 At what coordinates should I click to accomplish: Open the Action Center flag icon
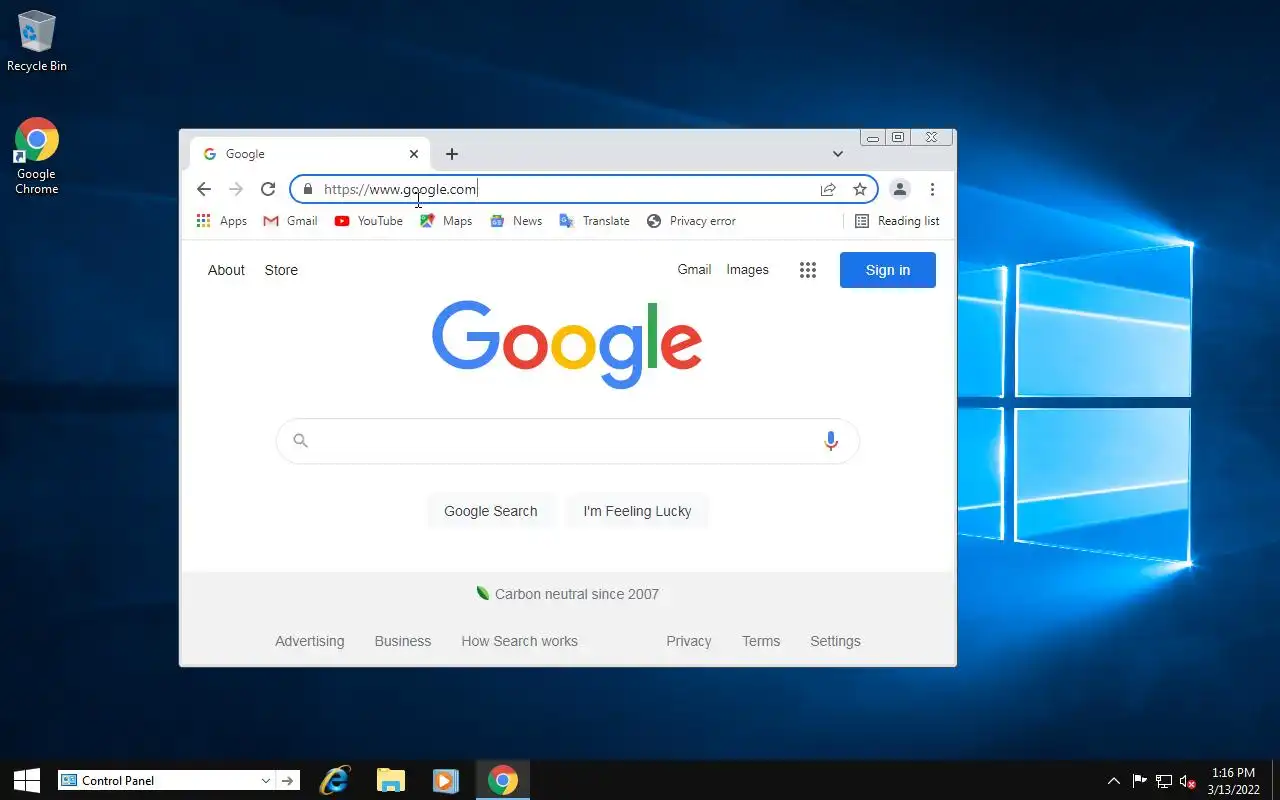[x=1139, y=781]
